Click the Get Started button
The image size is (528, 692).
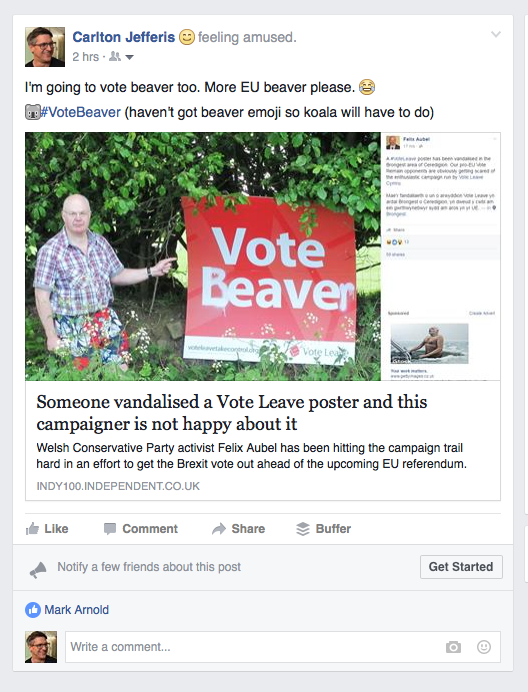click(461, 567)
